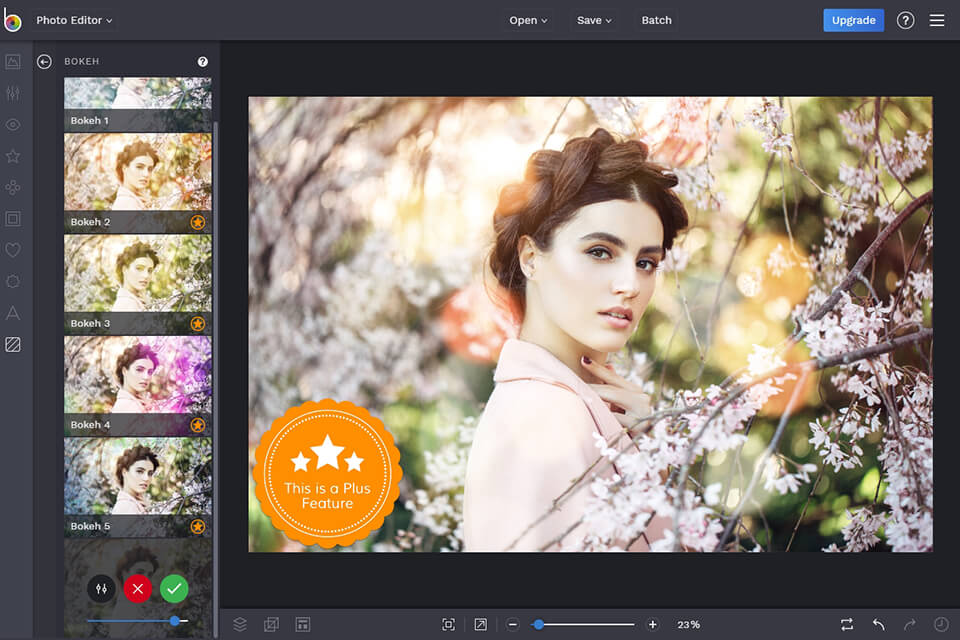Select the Bokeh 3 effect thumbnail
This screenshot has height=640, width=960.
tap(137, 283)
